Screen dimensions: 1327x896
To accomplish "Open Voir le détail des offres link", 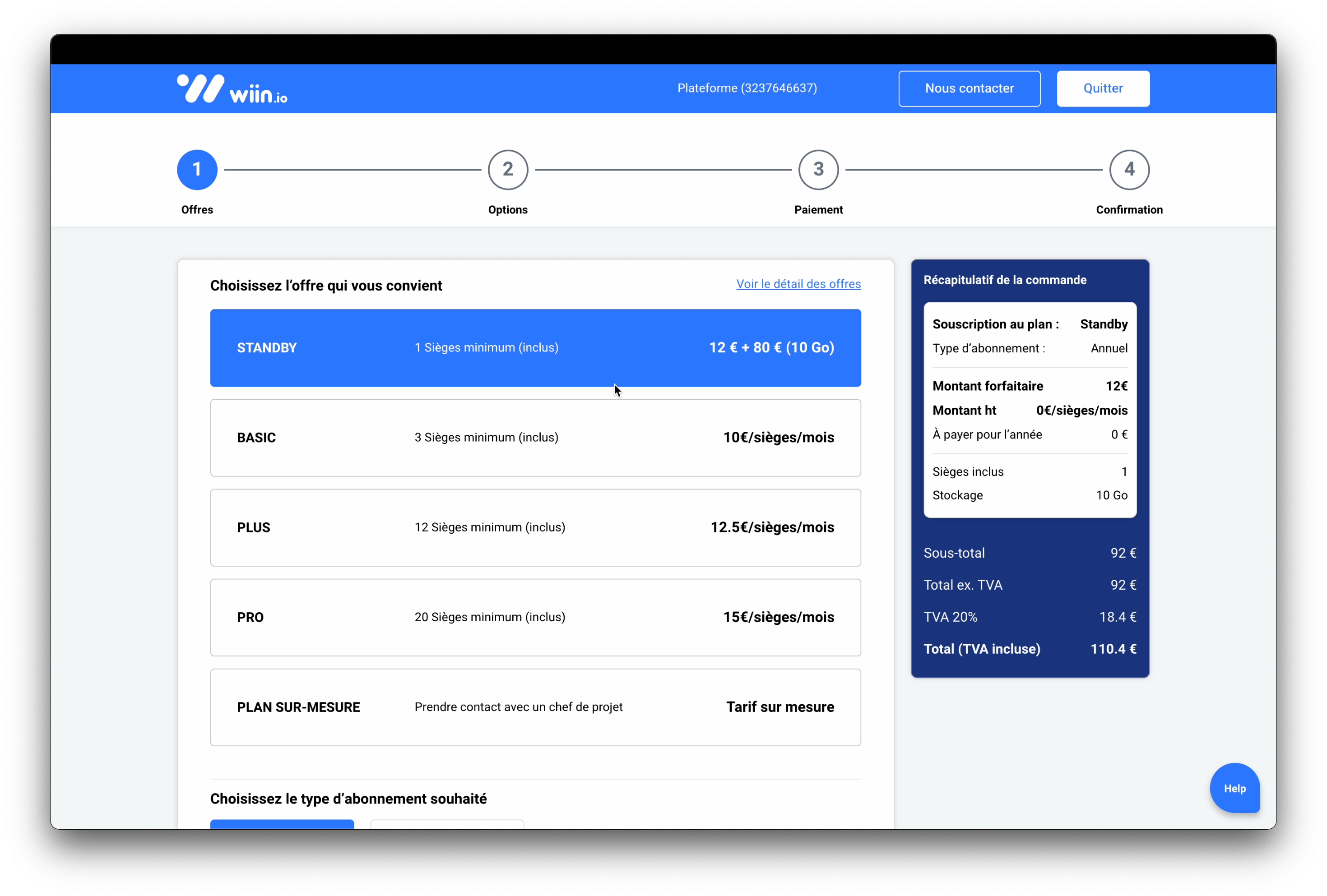I will point(798,284).
